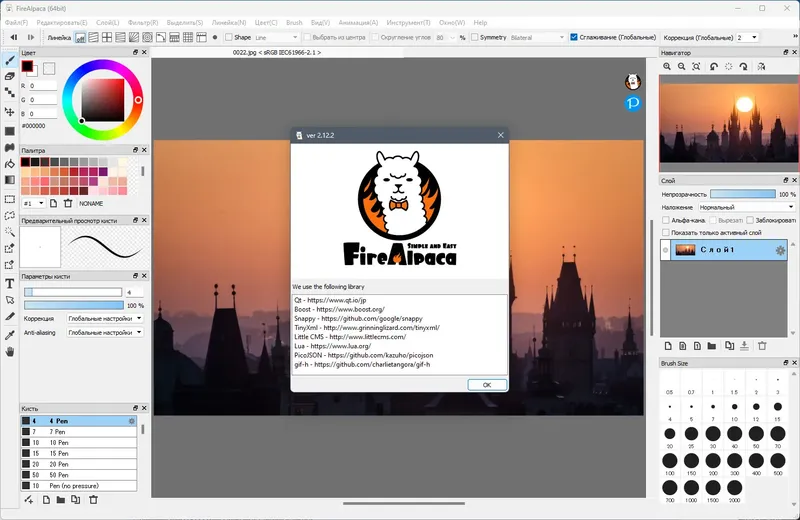Zoom in using Navigator magnifier plus
The width and height of the screenshot is (800, 520).
667,66
